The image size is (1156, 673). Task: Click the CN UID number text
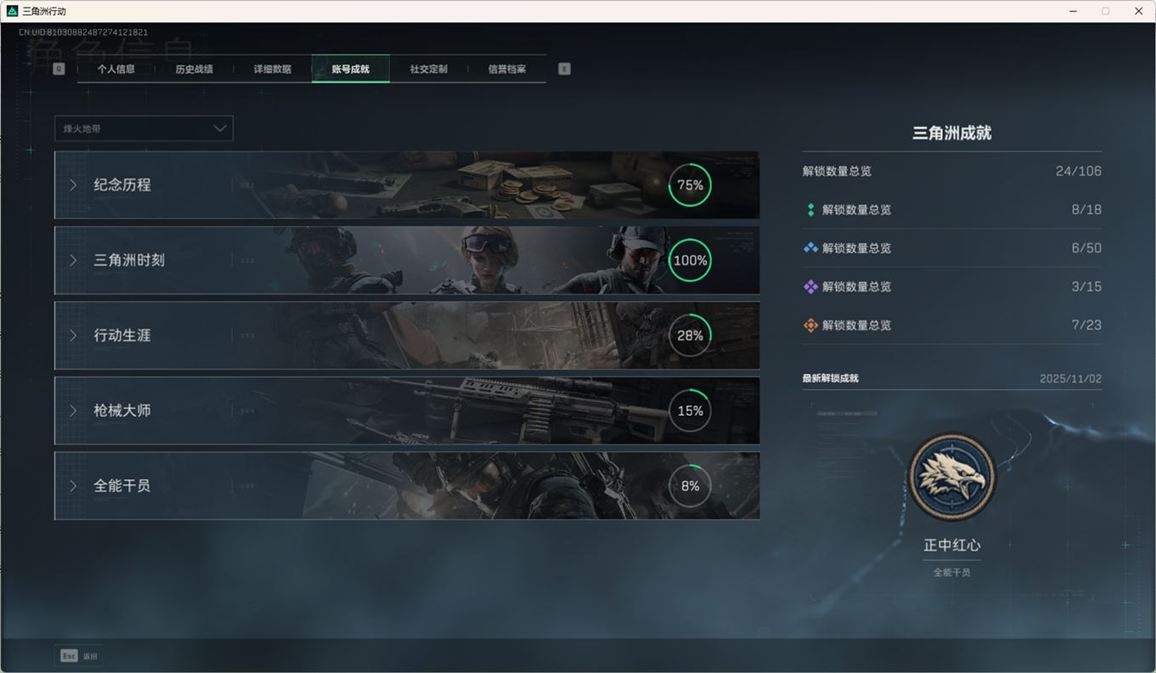click(x=83, y=32)
